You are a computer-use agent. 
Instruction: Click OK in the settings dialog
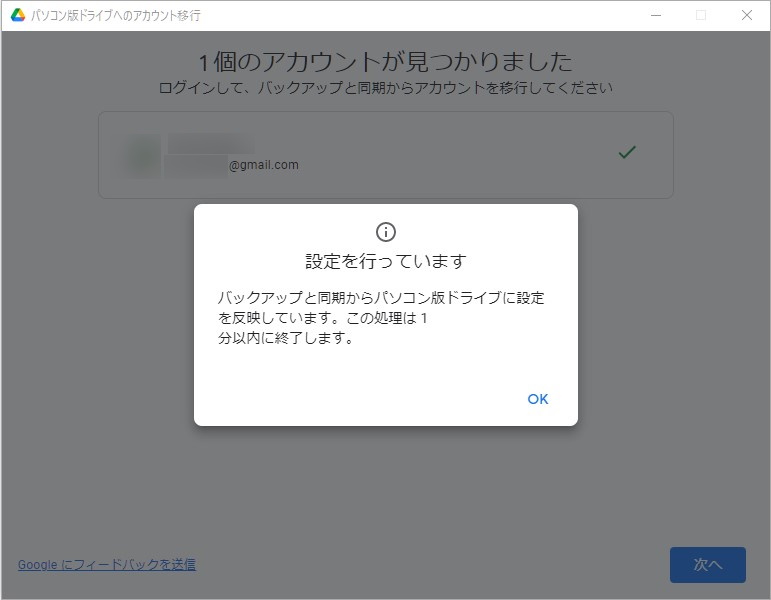537,399
